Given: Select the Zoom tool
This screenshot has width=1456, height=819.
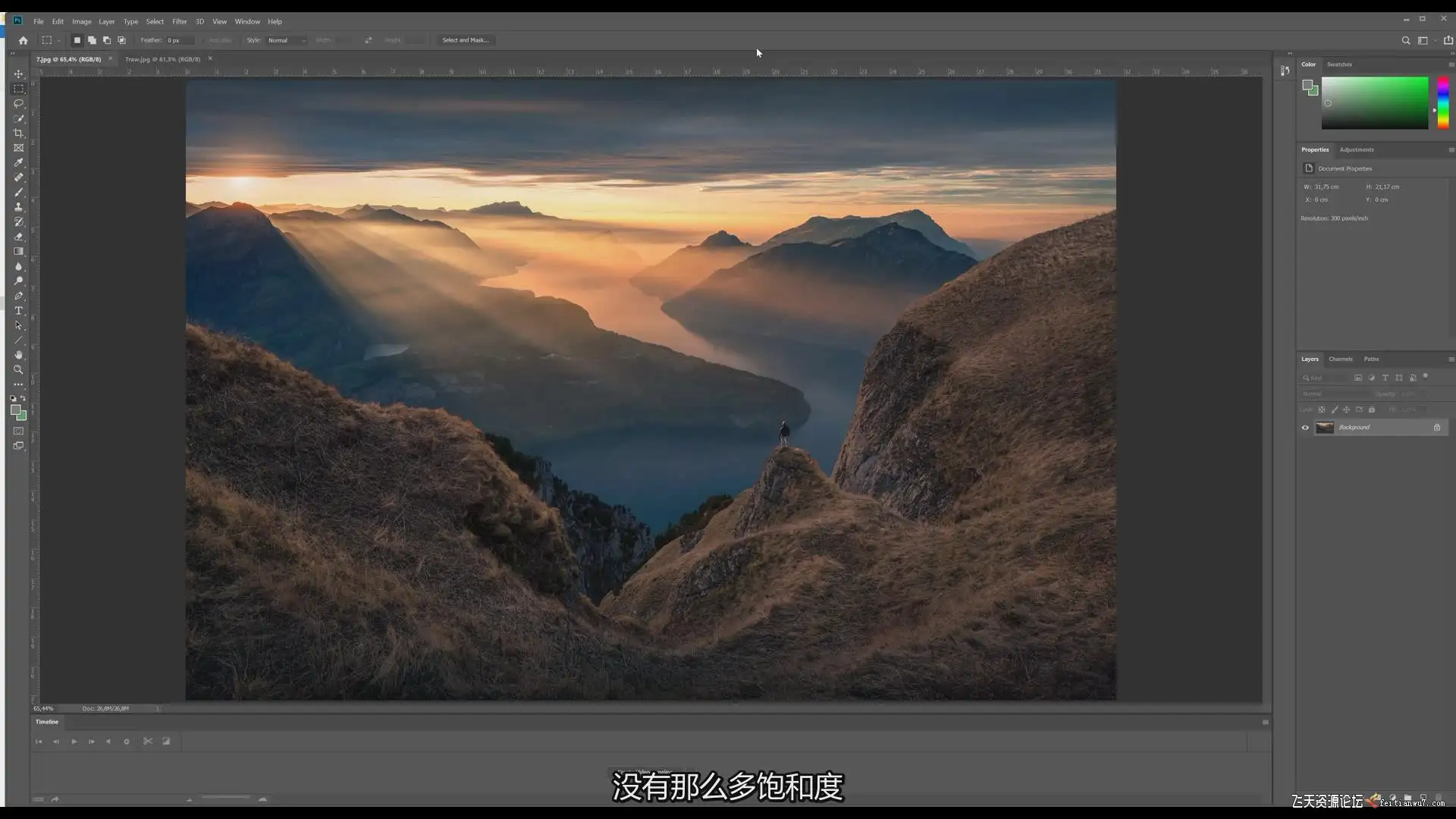Looking at the screenshot, I should (x=18, y=370).
